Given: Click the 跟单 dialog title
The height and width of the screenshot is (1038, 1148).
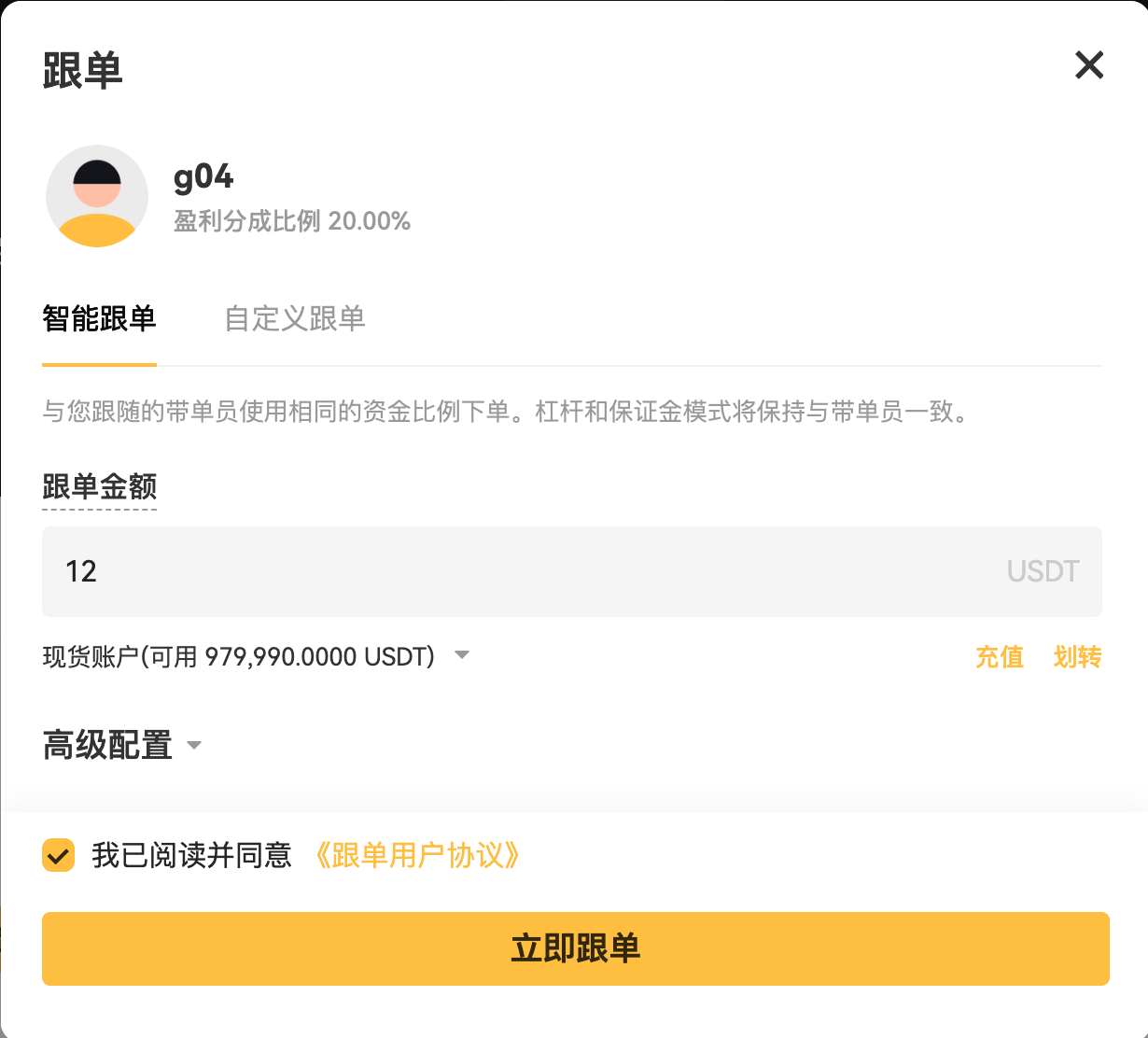Looking at the screenshot, I should point(82,70).
